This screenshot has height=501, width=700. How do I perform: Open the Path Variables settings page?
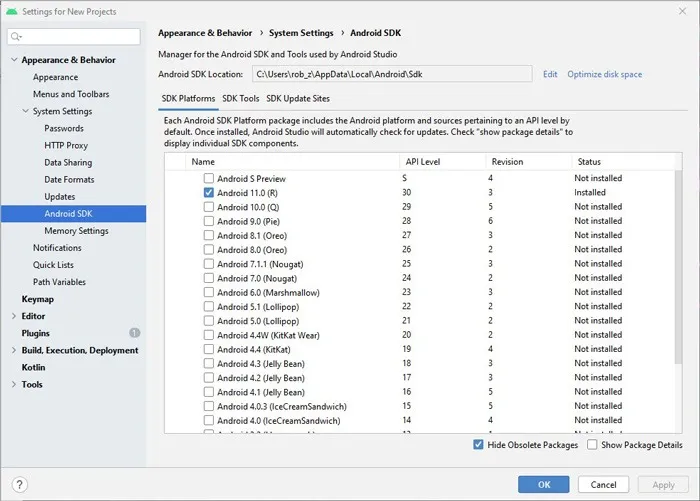[x=59, y=282]
